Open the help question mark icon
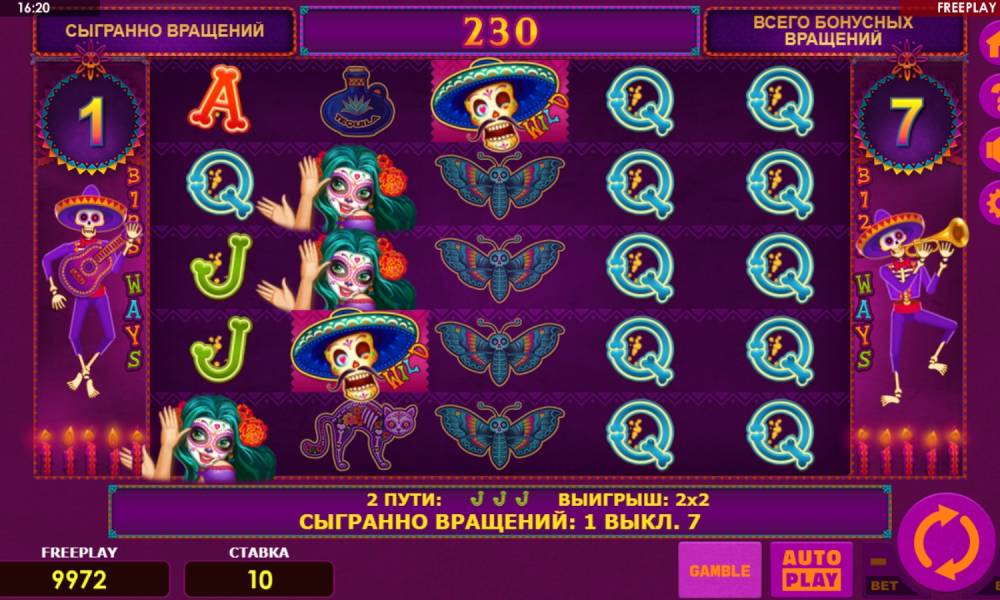Viewport: 1000px width, 600px height. coord(990,97)
